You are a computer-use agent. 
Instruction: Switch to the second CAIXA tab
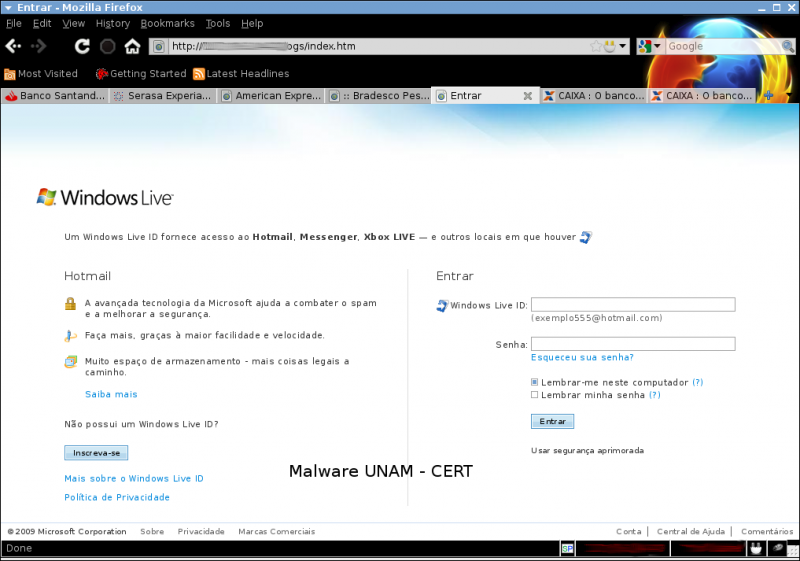[702, 96]
